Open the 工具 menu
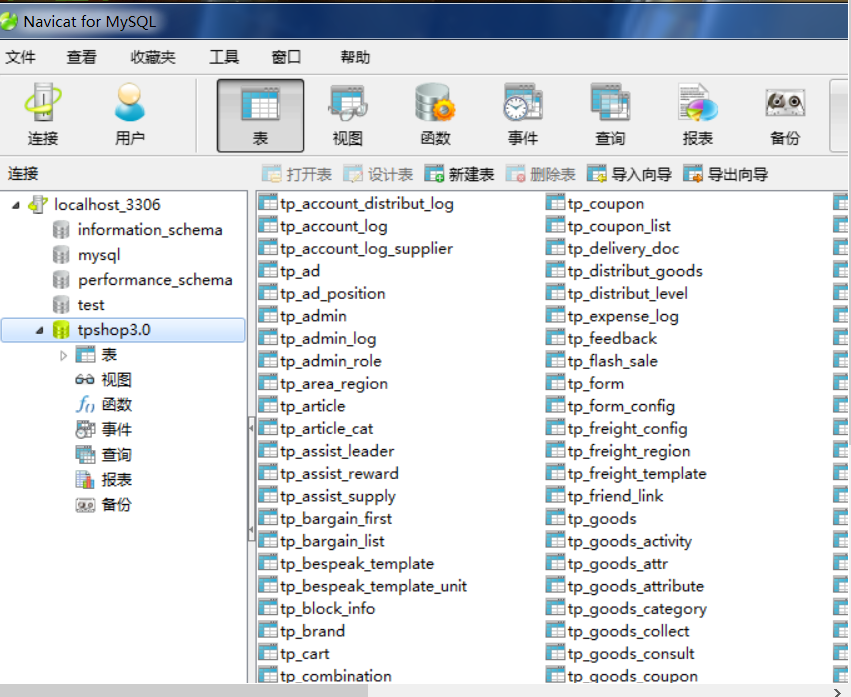 (x=224, y=57)
